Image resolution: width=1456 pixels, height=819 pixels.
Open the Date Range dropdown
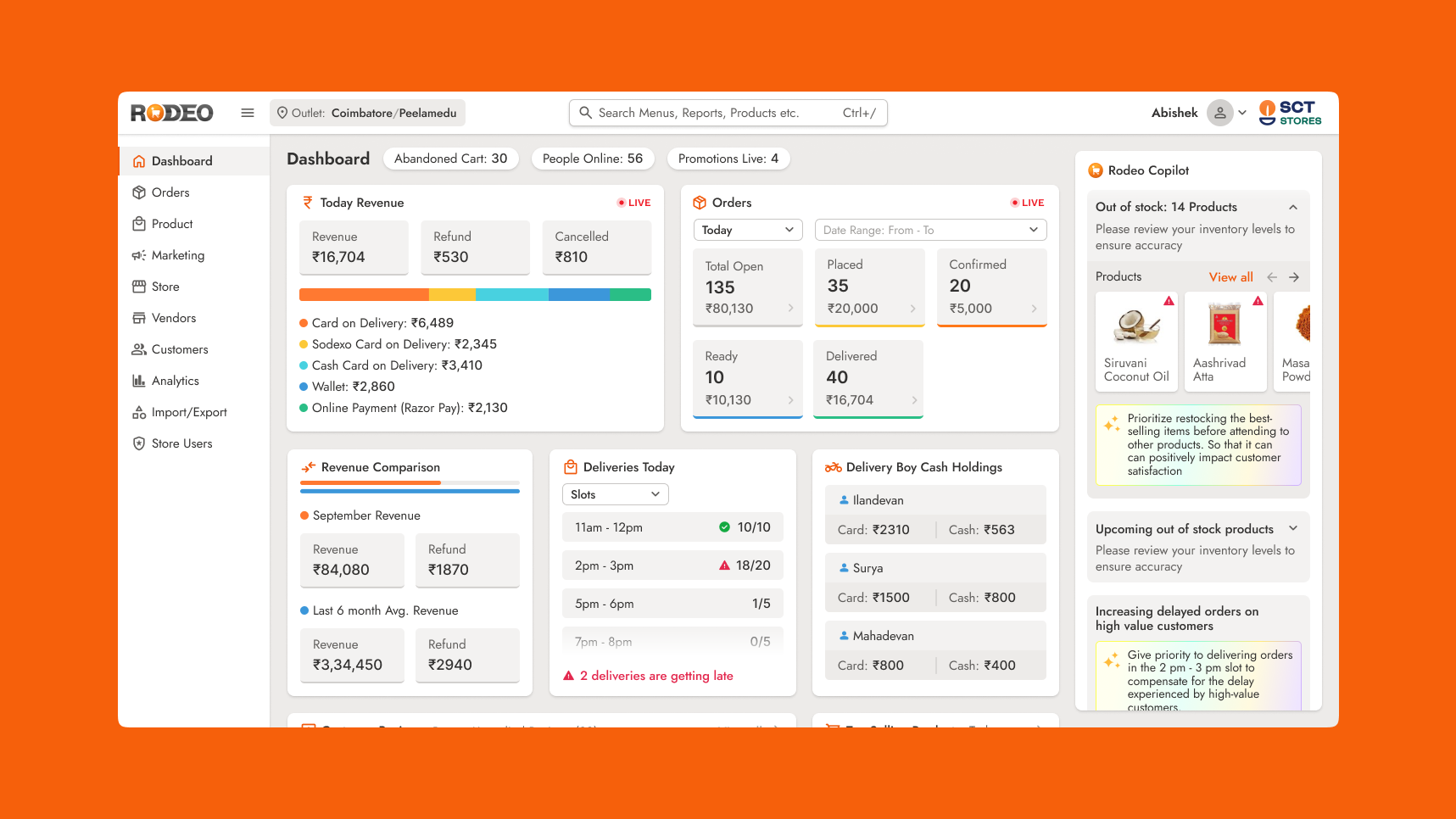coord(930,230)
